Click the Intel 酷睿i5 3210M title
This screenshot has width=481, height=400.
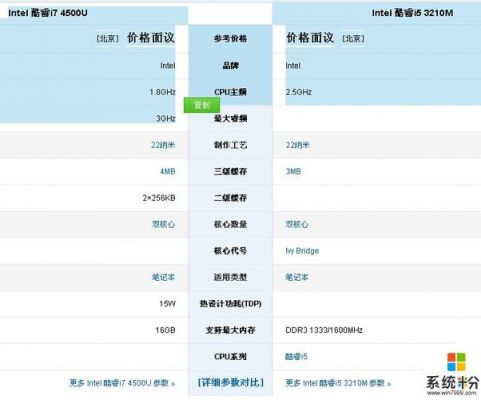pos(412,13)
